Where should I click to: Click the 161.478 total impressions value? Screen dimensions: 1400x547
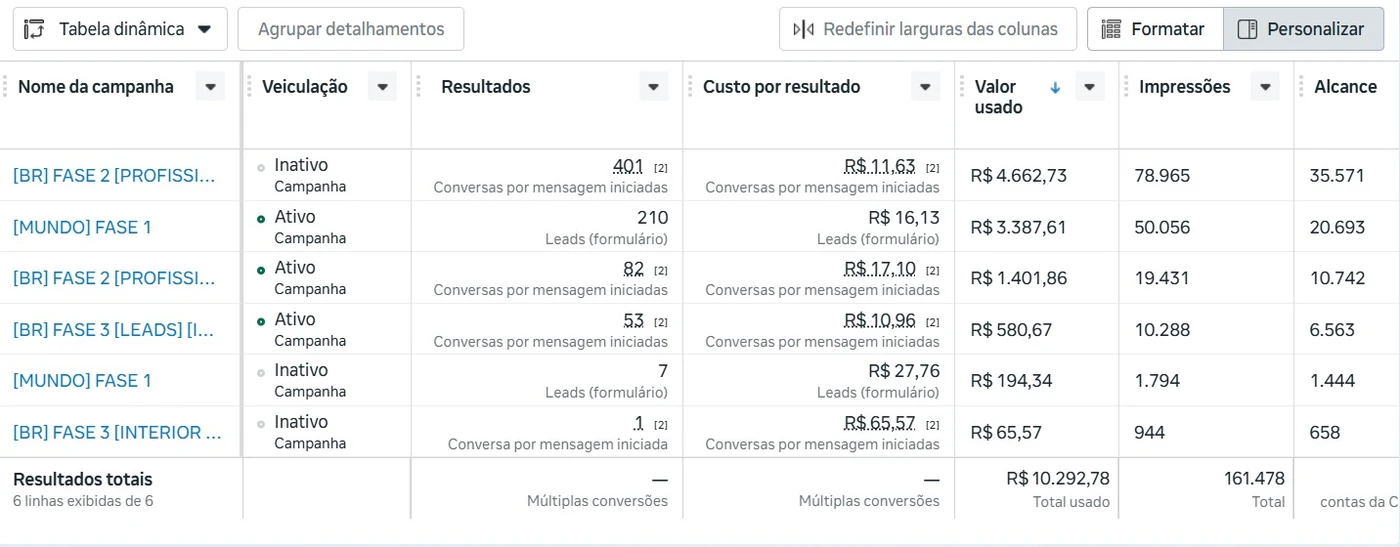coord(1254,479)
